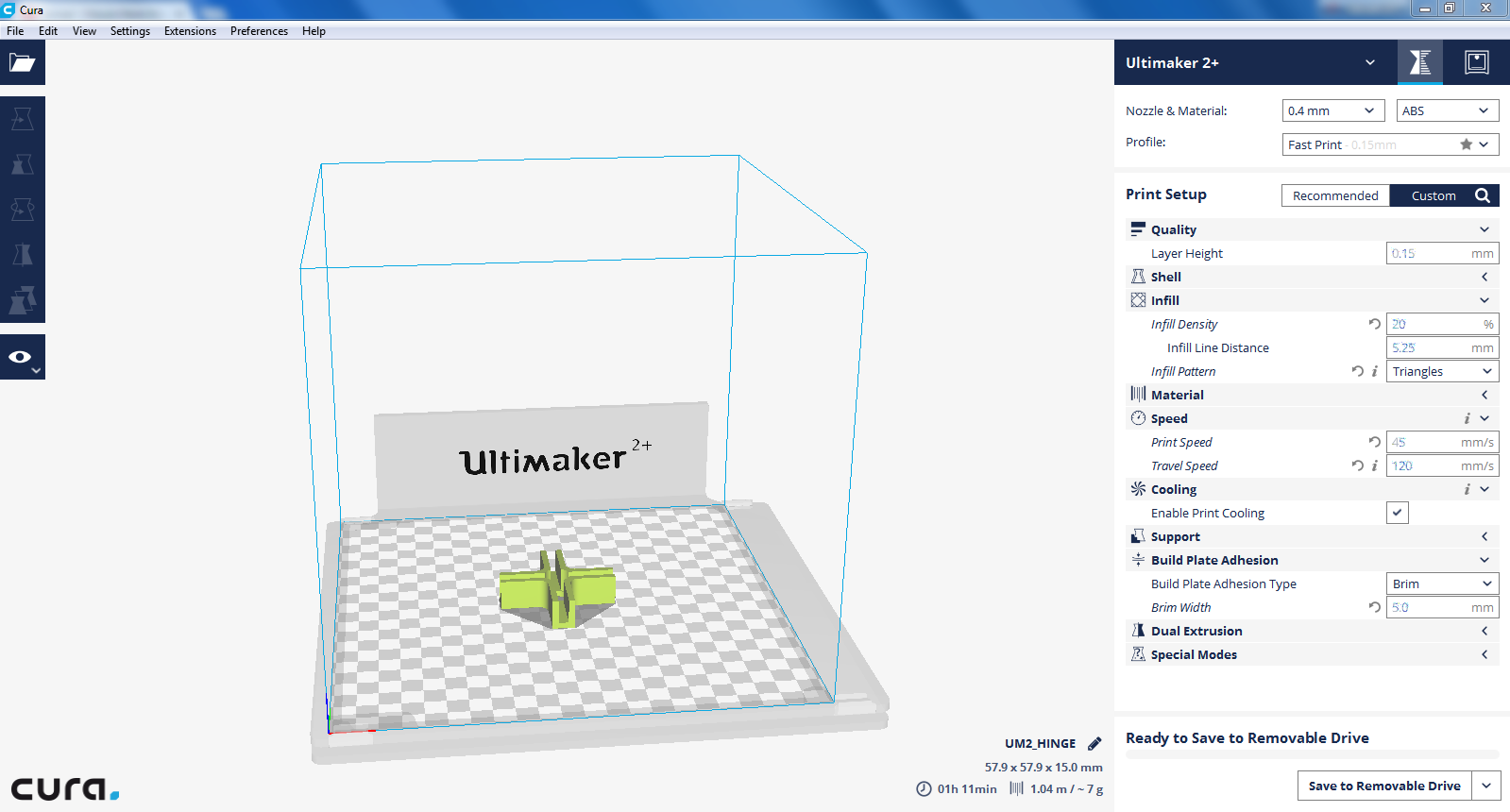Expand the Dual Extrusion category
Screen dimensions: 1510x812
pyautogui.click(x=1313, y=631)
